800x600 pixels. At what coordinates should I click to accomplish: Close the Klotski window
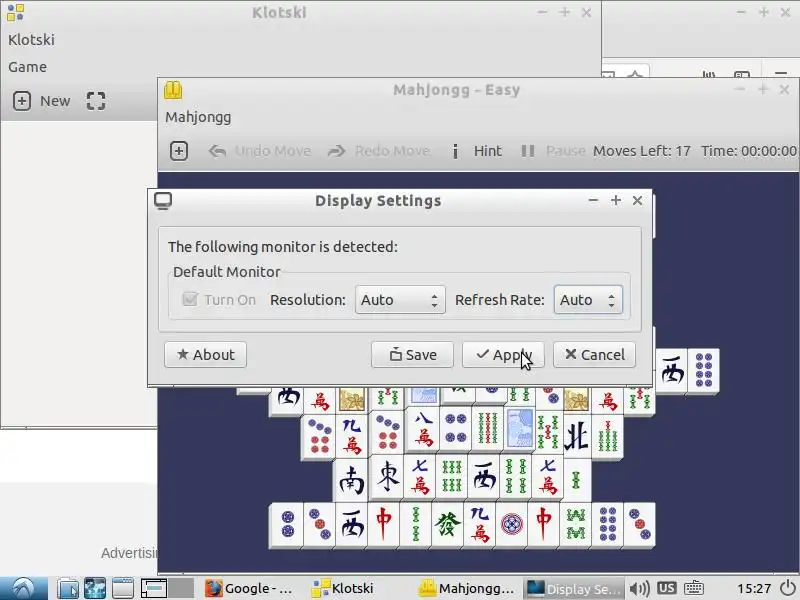586,13
